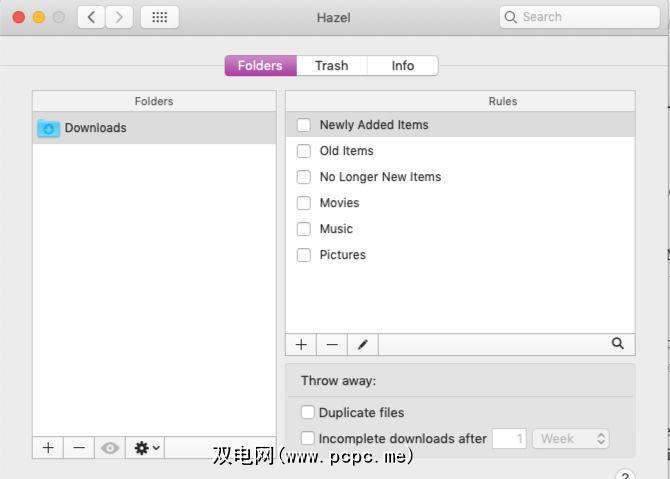670x479 pixels.
Task: Open the Info tab
Action: point(403,66)
